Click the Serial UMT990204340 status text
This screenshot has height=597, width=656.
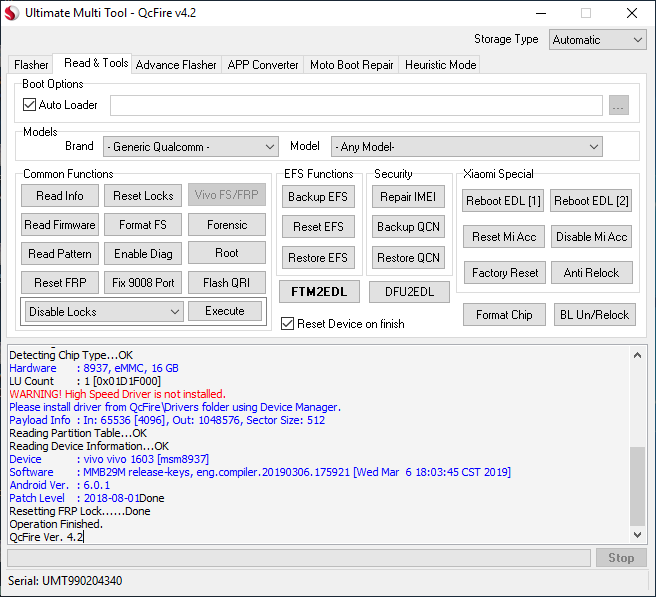point(65,581)
